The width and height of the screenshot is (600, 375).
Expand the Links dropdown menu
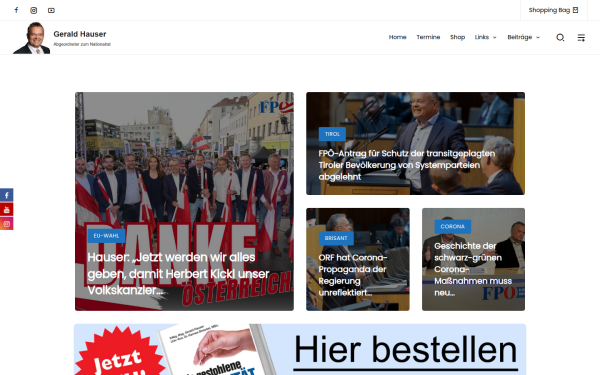pos(485,37)
